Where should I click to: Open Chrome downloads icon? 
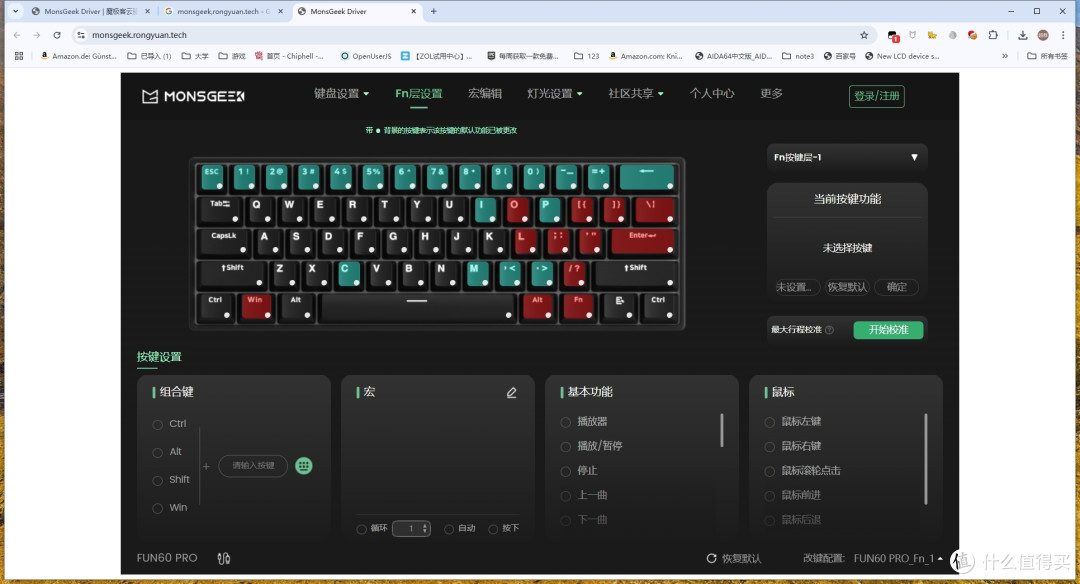[x=1023, y=35]
